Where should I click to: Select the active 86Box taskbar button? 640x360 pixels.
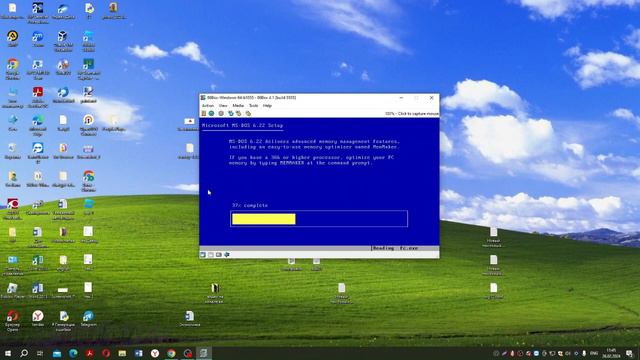(203, 353)
